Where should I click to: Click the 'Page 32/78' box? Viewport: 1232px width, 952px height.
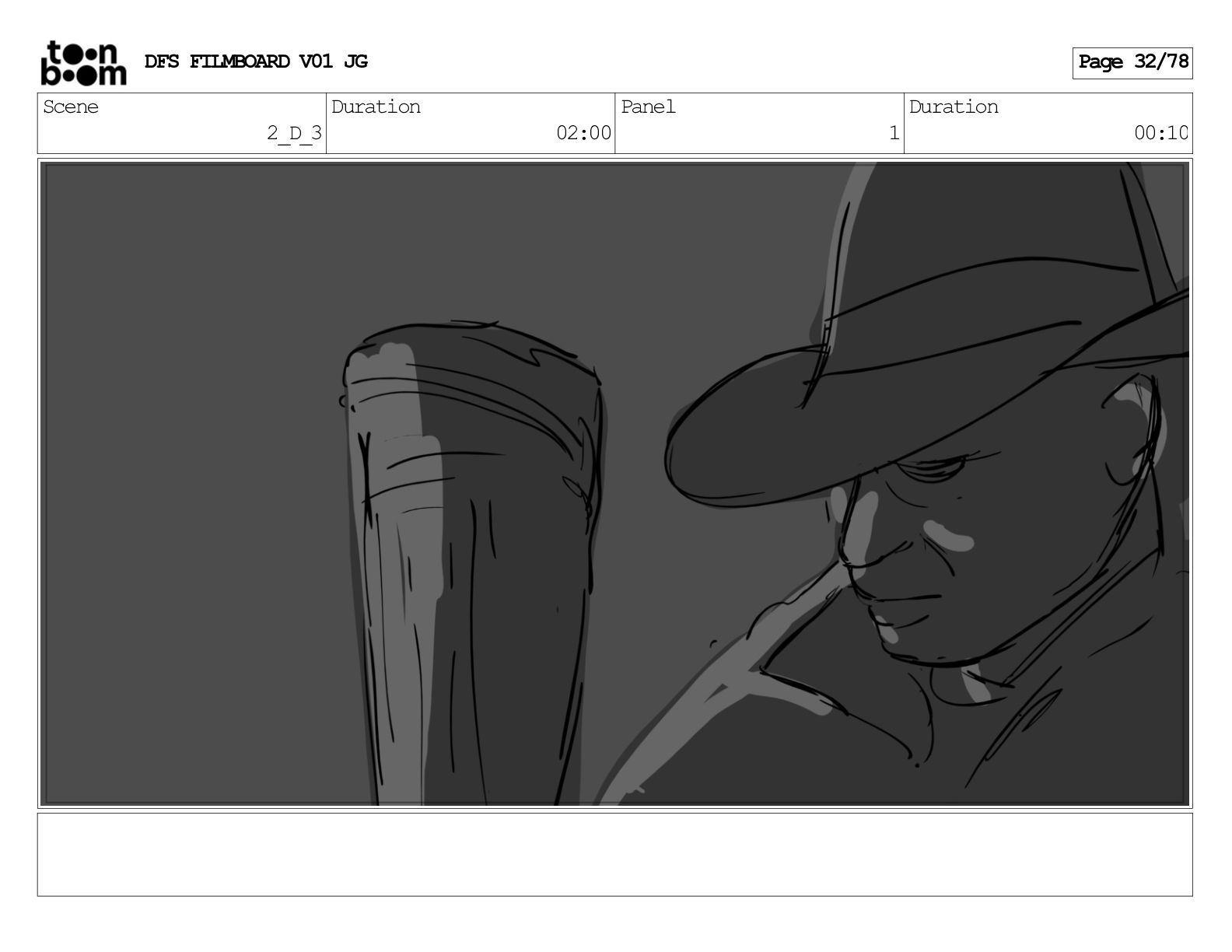1132,62
